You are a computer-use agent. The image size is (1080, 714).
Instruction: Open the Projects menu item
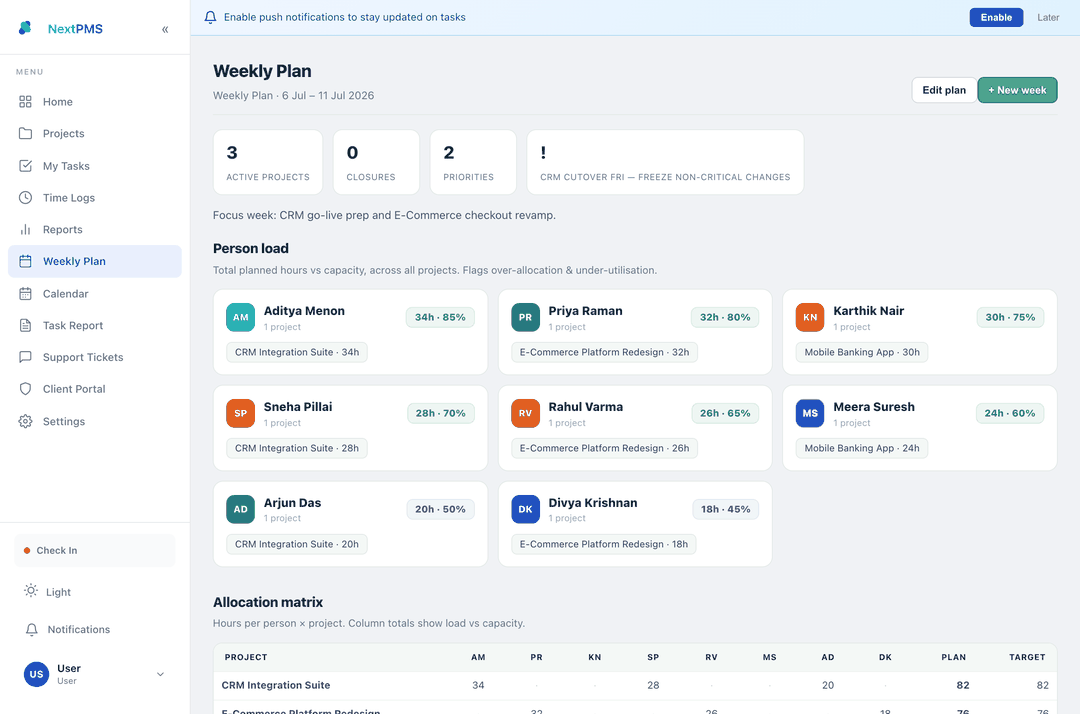[x=94, y=134]
